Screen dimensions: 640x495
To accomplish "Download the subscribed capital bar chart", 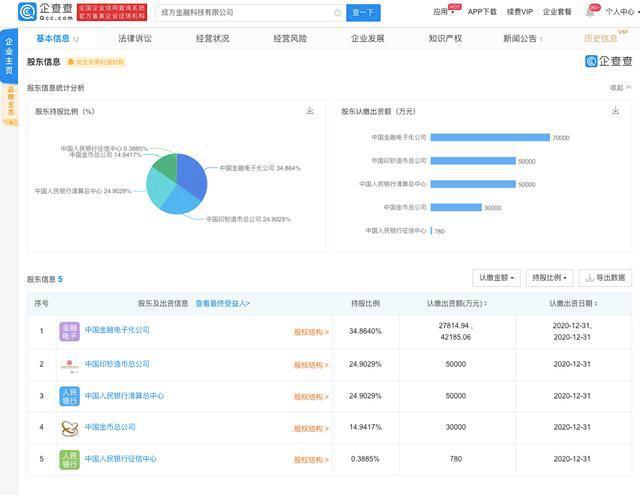I will [x=616, y=111].
